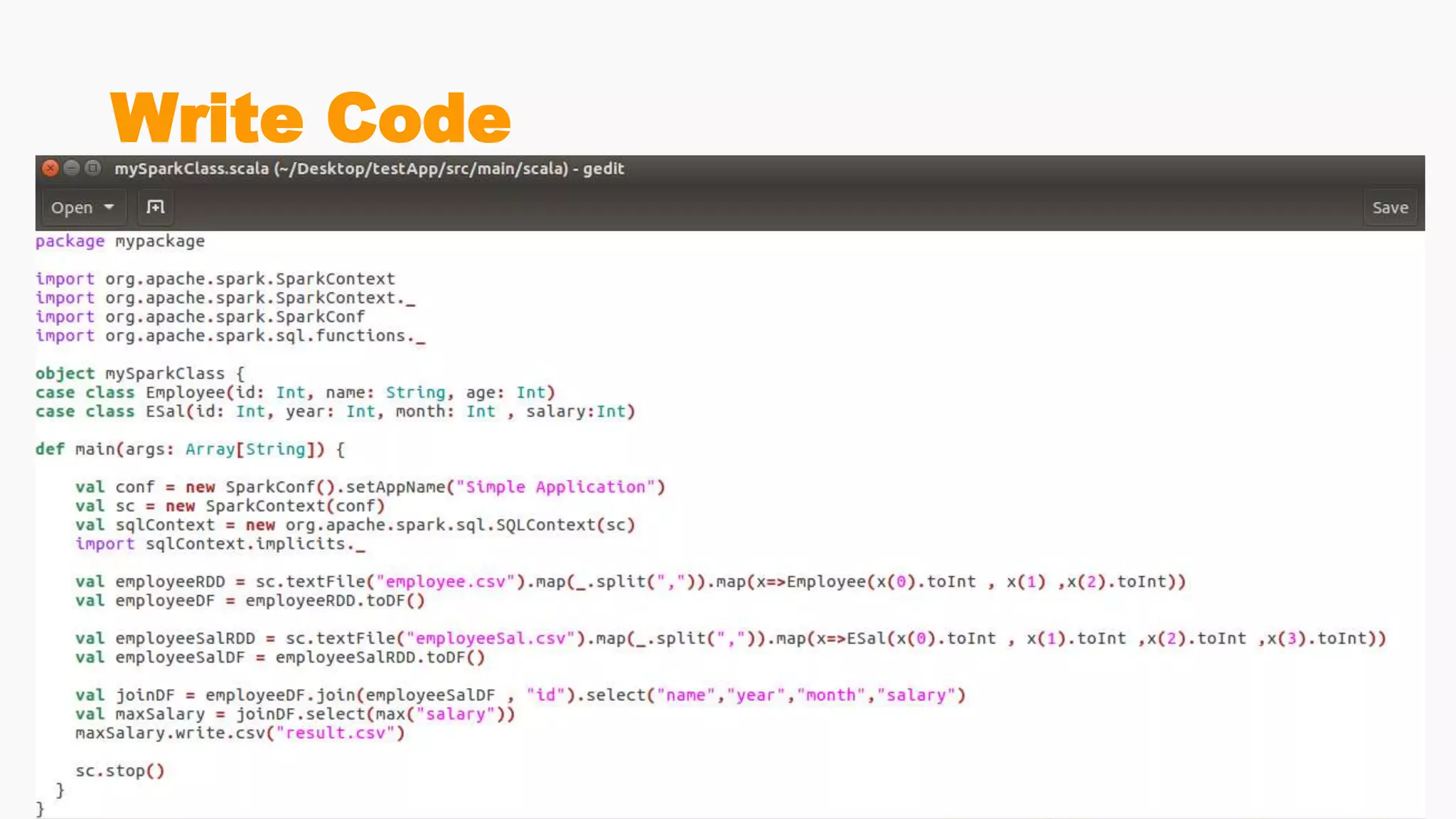The height and width of the screenshot is (819, 1456).
Task: Open the gedit Open button
Action: 83,208
